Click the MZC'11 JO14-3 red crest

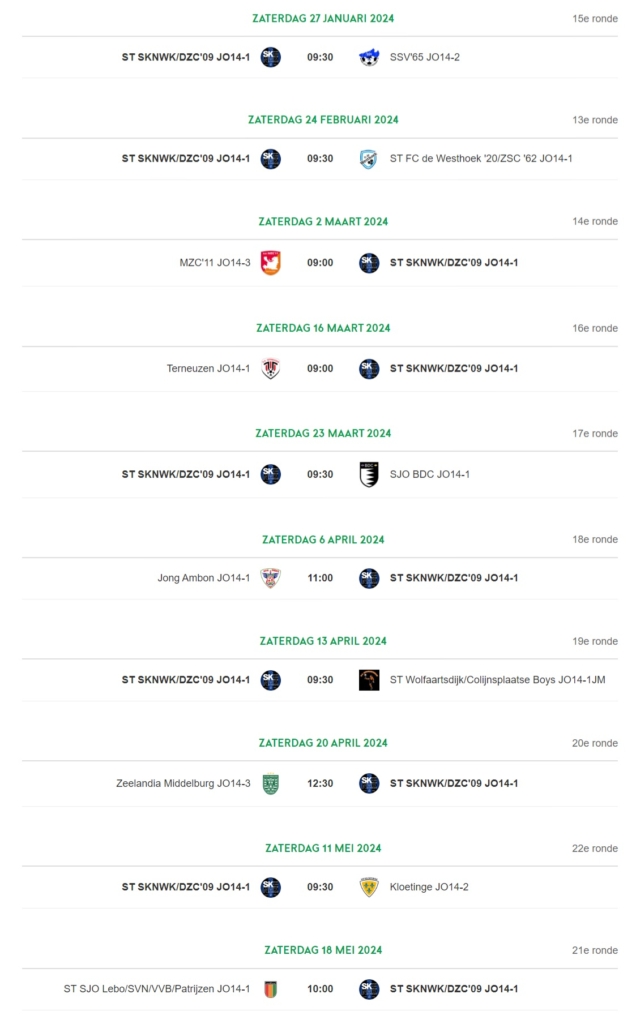pos(270,263)
